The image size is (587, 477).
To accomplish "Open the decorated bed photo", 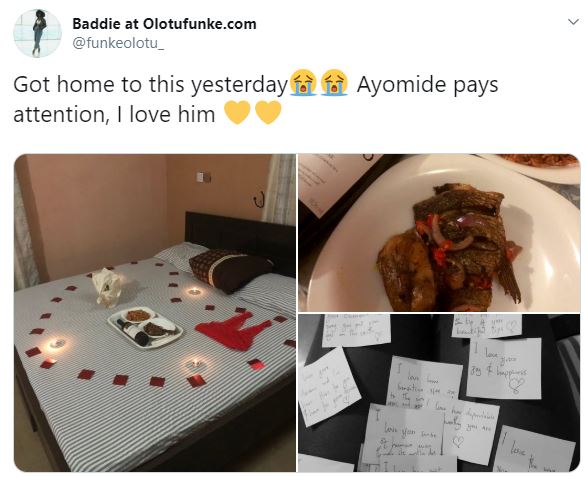I will tap(155, 313).
